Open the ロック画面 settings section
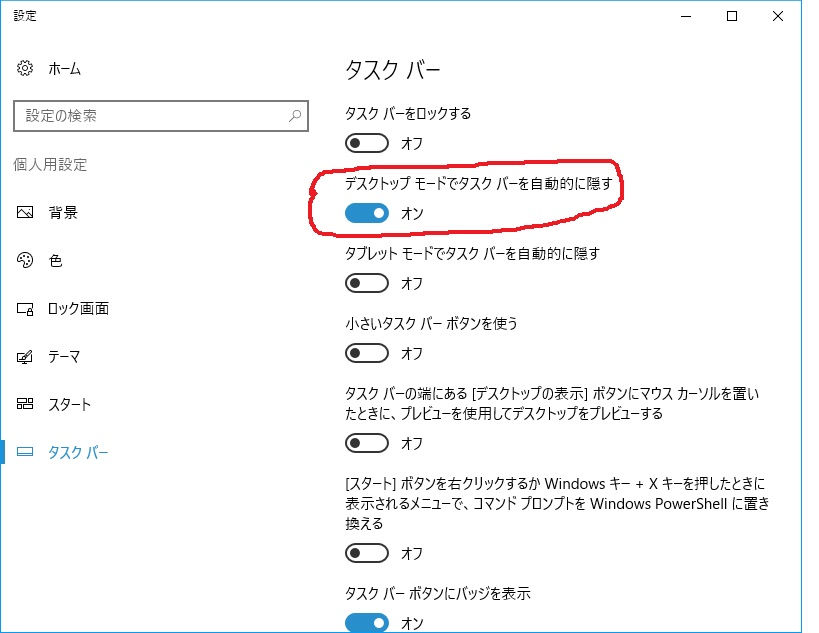Viewport: 819px width, 633px height. click(x=78, y=309)
